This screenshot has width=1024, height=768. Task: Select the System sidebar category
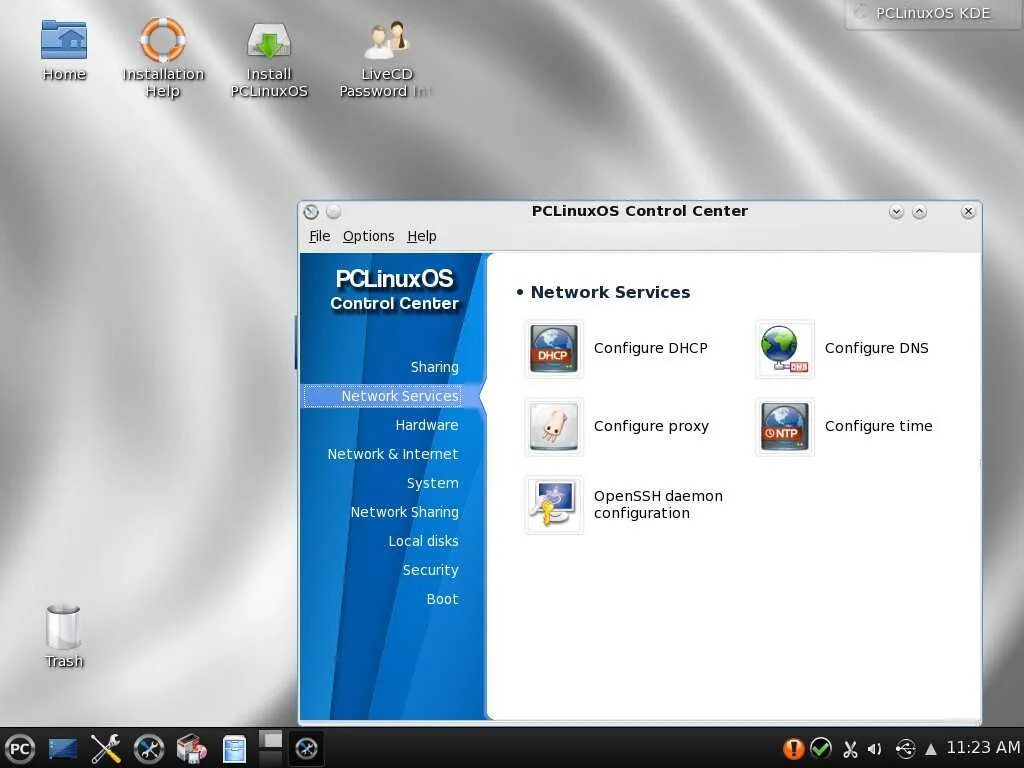(432, 483)
